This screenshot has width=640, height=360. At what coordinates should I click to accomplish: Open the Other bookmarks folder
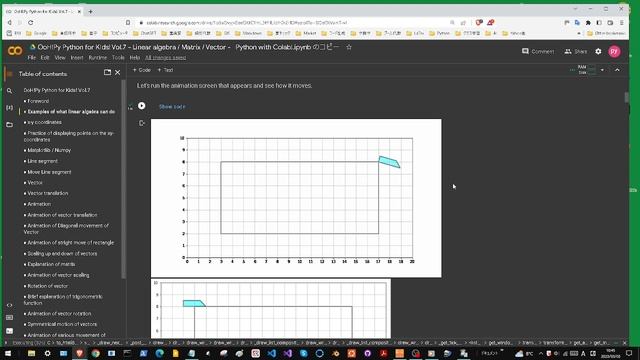click(x=606, y=33)
